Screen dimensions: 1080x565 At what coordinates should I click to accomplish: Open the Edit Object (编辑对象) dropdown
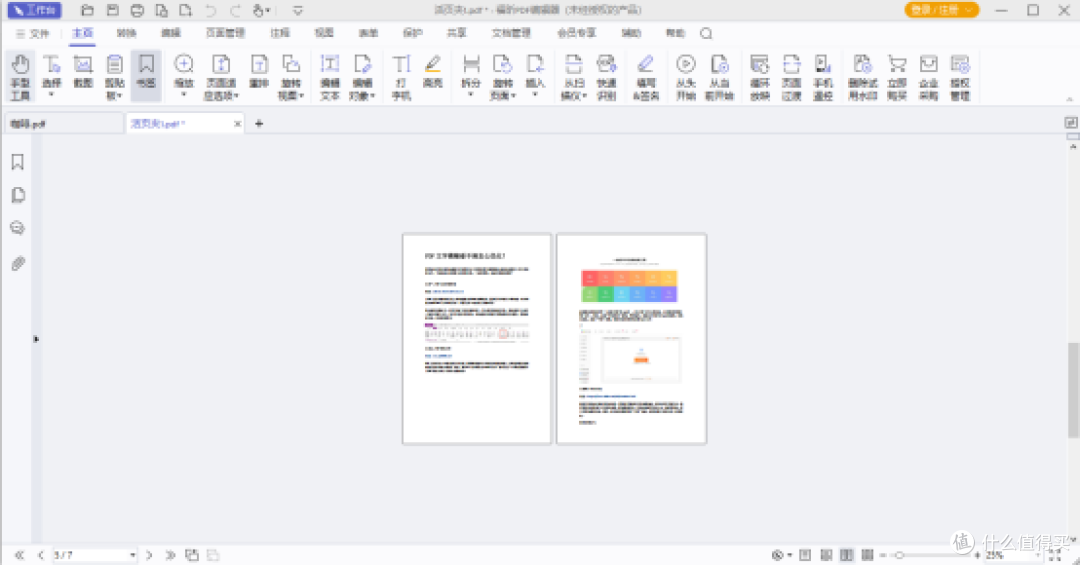click(x=362, y=76)
